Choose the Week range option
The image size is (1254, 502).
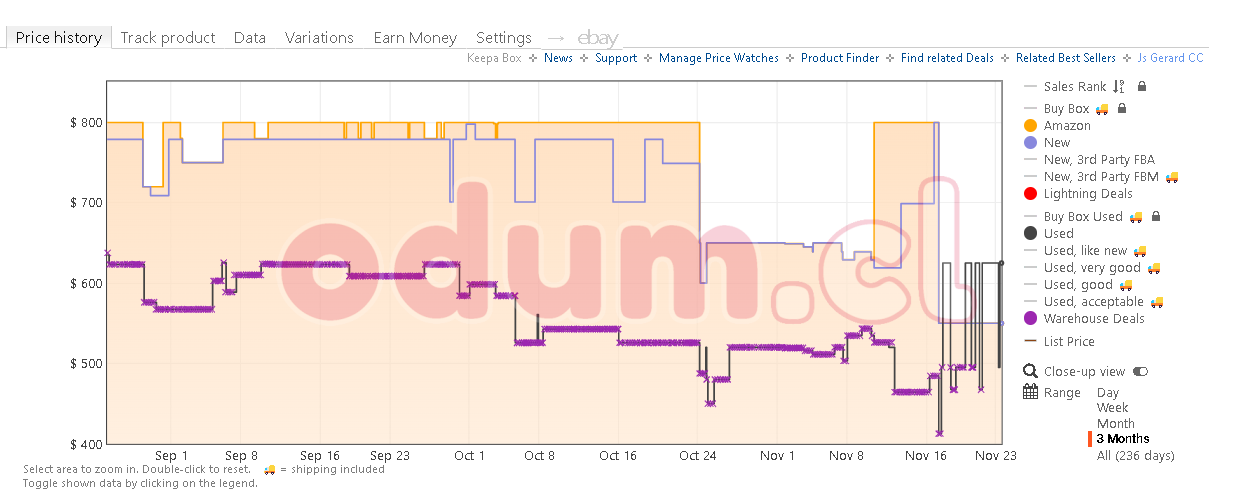pos(1113,408)
